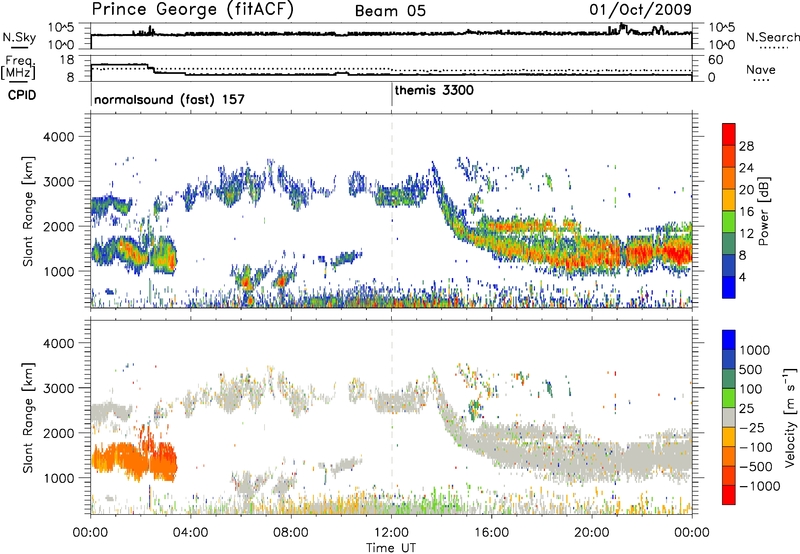Click the '28' power scale value
This screenshot has height=554, width=800.
[x=746, y=146]
